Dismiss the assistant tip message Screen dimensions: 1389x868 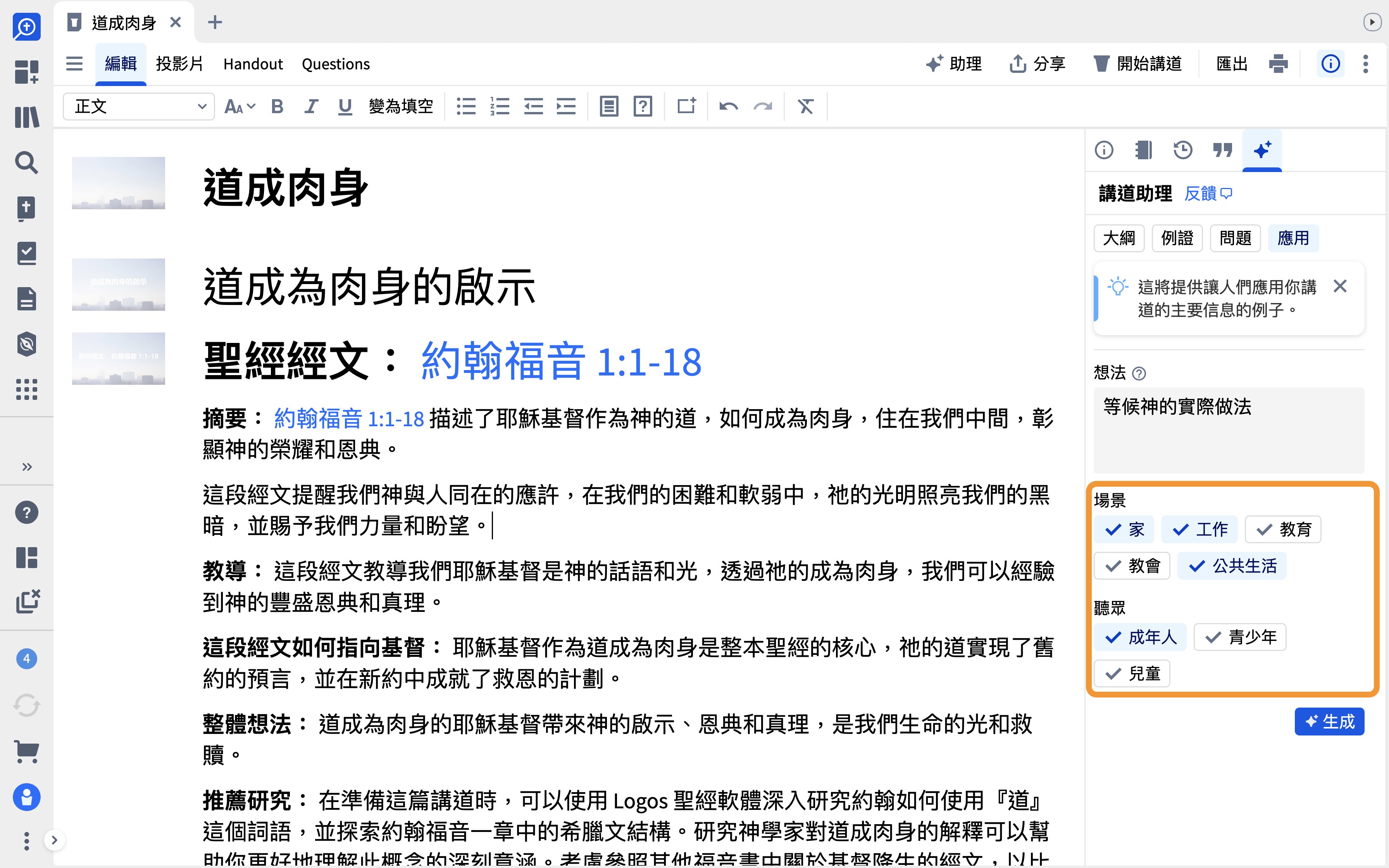(1340, 286)
